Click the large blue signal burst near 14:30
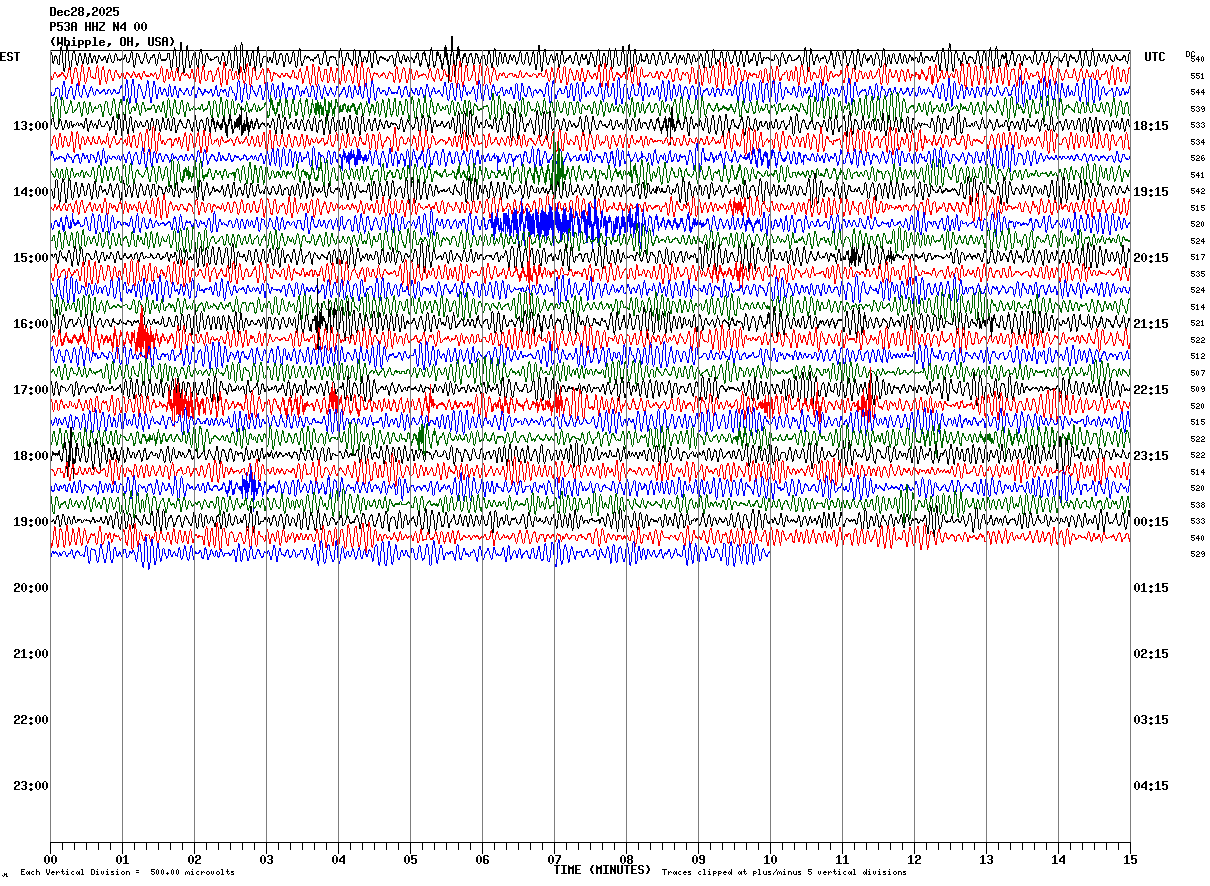The image size is (1210, 886). click(568, 222)
